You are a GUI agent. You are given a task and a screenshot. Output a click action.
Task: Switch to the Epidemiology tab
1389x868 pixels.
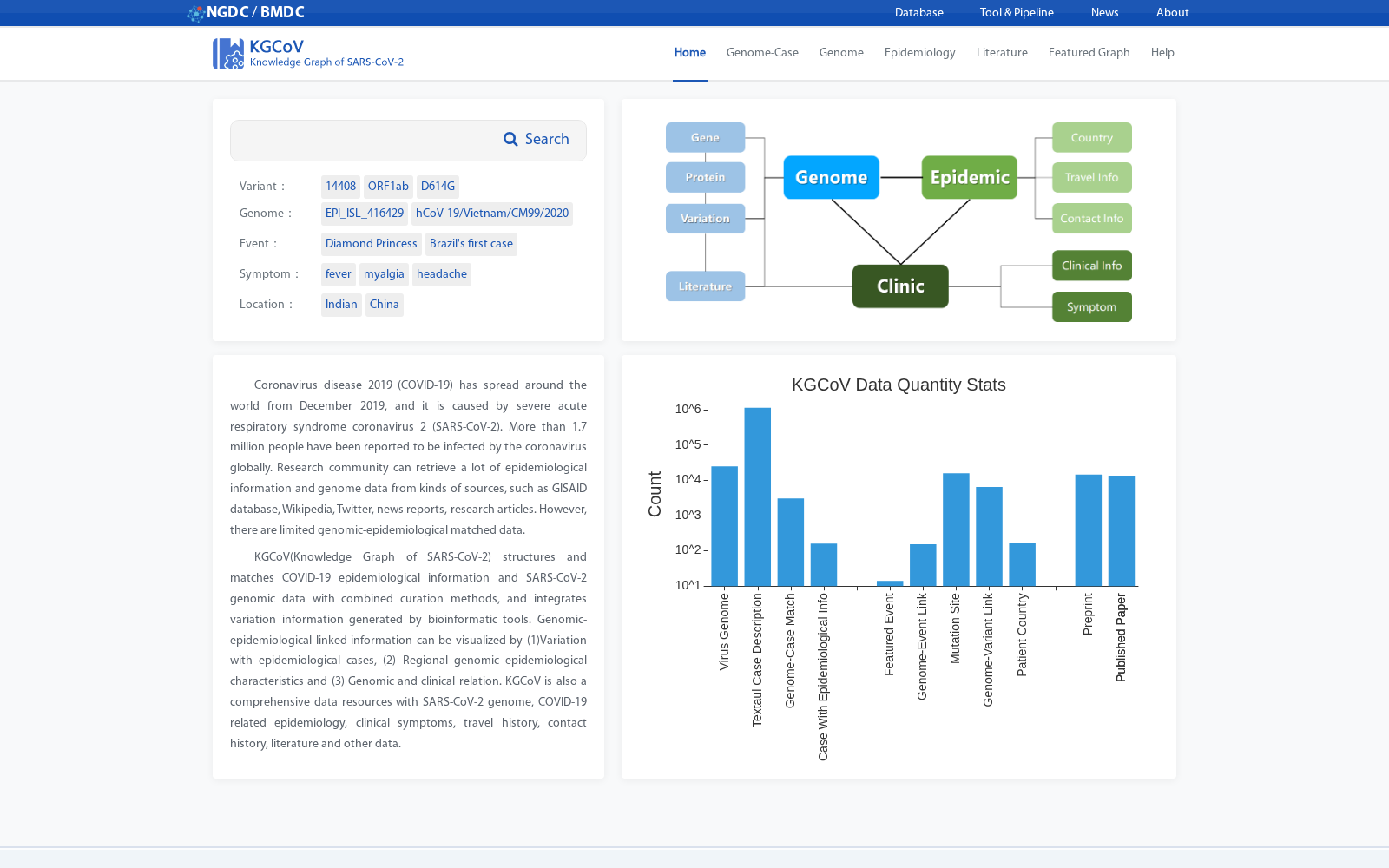(x=920, y=53)
